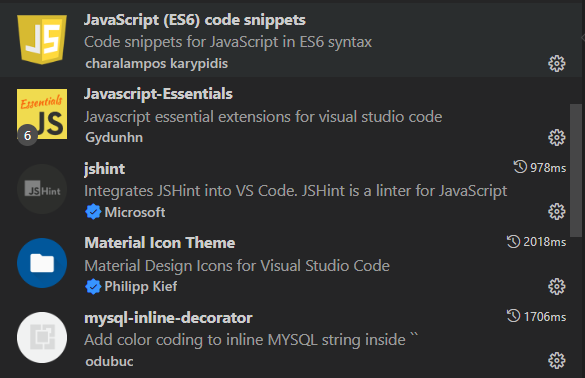Select the JavaScript (ES6) code snippets title
Screen dimensions: 585x378
[195, 20]
